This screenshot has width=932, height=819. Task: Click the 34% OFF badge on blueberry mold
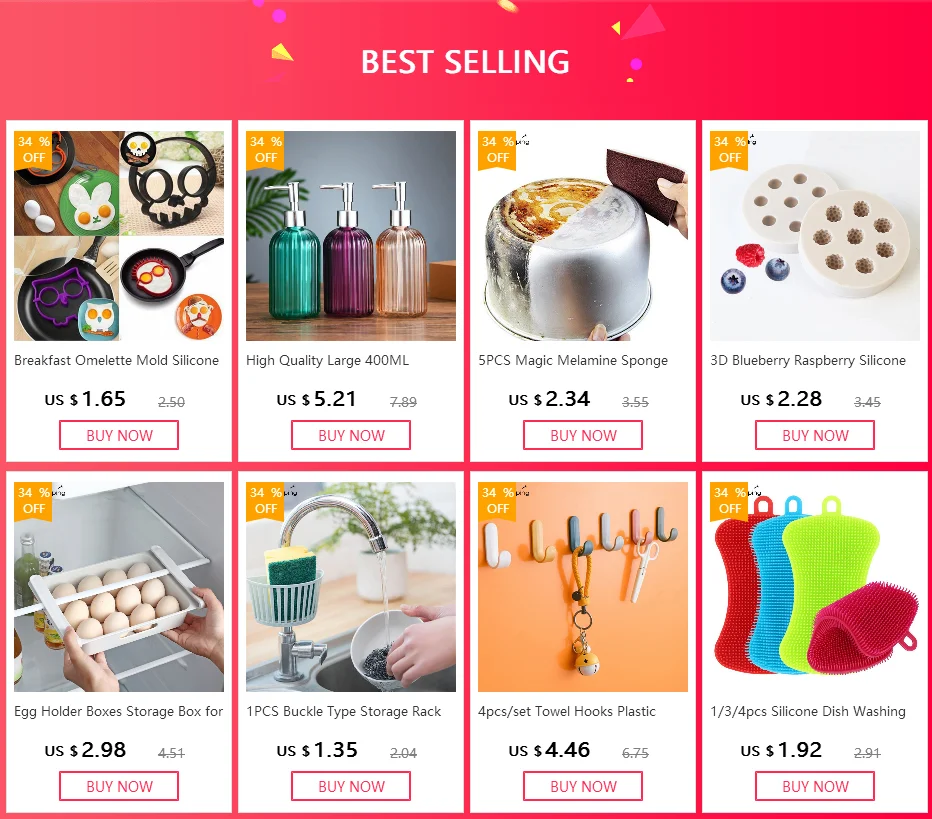[x=729, y=150]
